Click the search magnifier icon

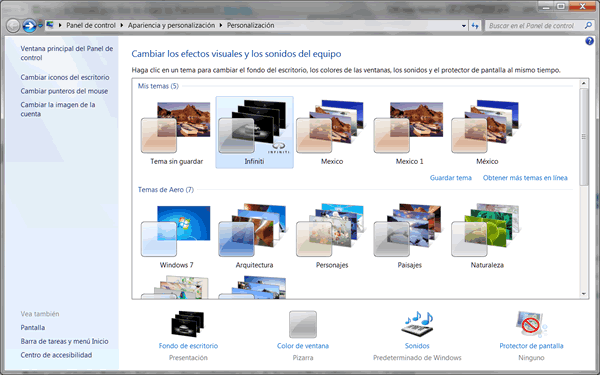(x=588, y=26)
